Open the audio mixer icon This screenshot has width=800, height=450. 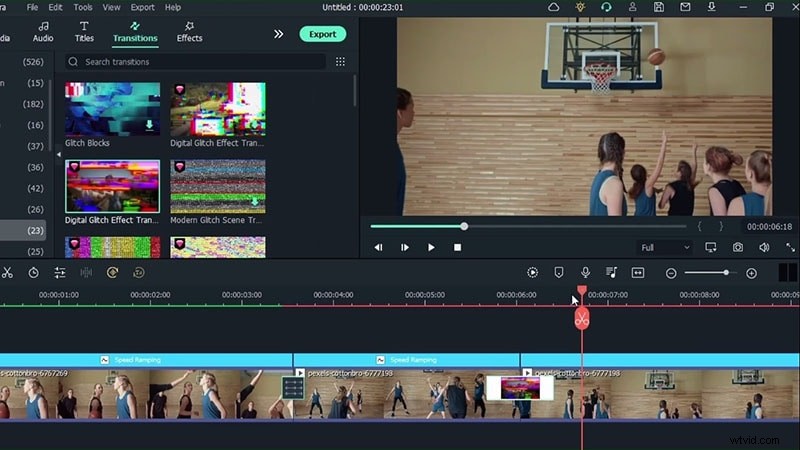[x=611, y=273]
